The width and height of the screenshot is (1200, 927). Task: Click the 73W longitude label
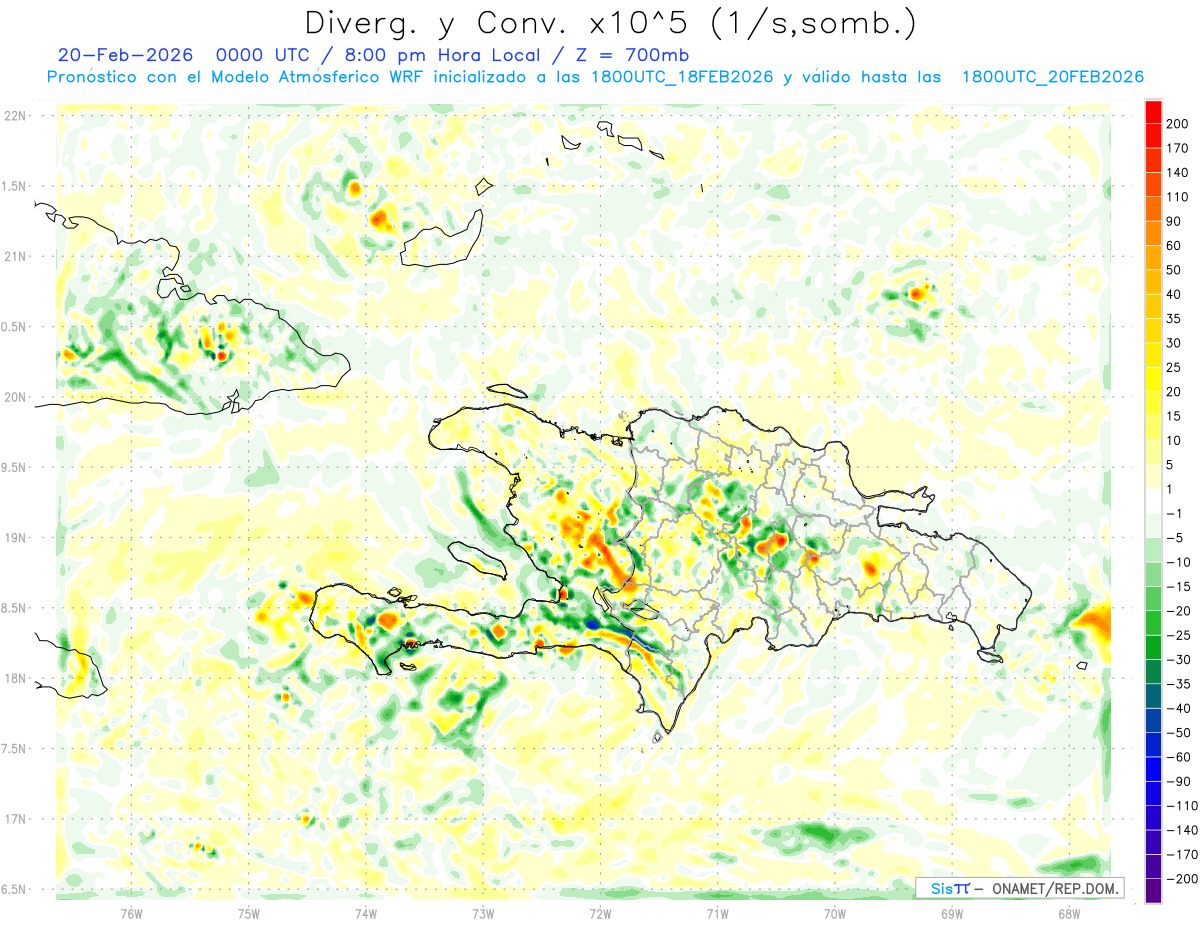(x=483, y=913)
